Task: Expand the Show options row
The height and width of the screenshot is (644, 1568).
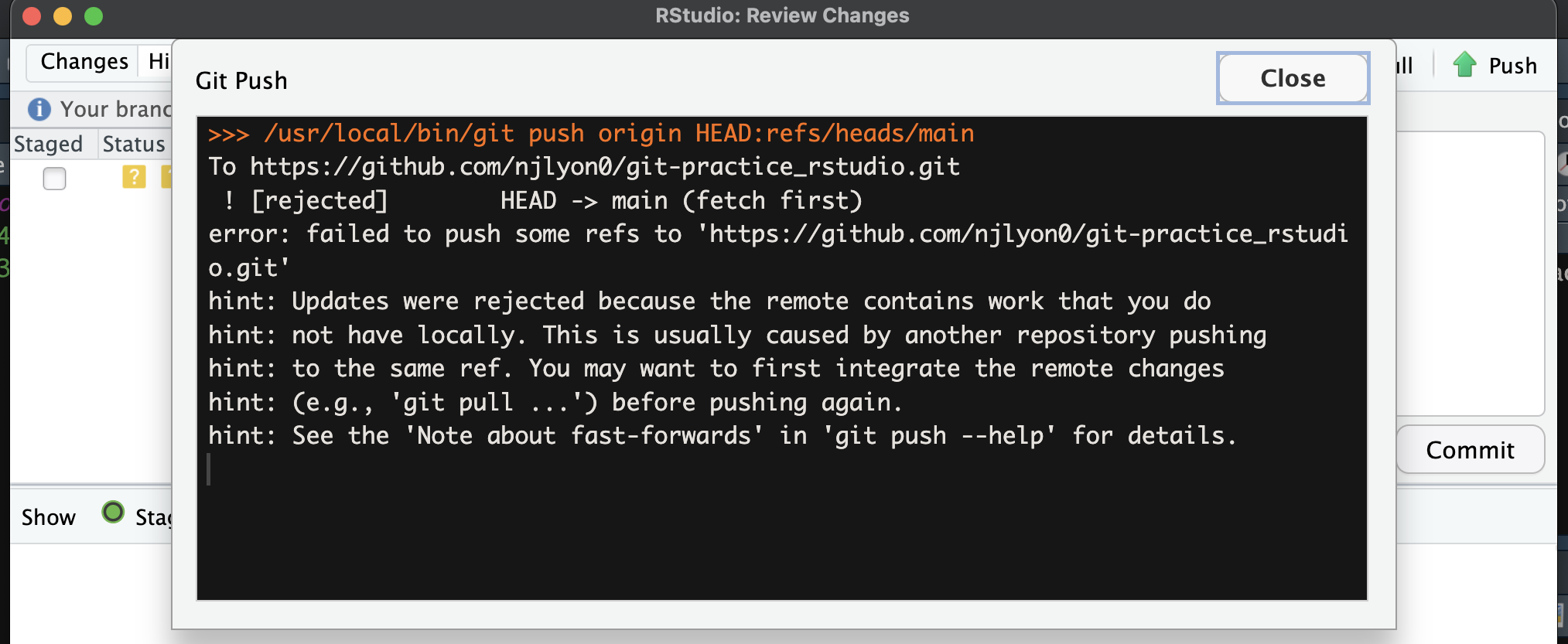Action: pyautogui.click(x=48, y=516)
